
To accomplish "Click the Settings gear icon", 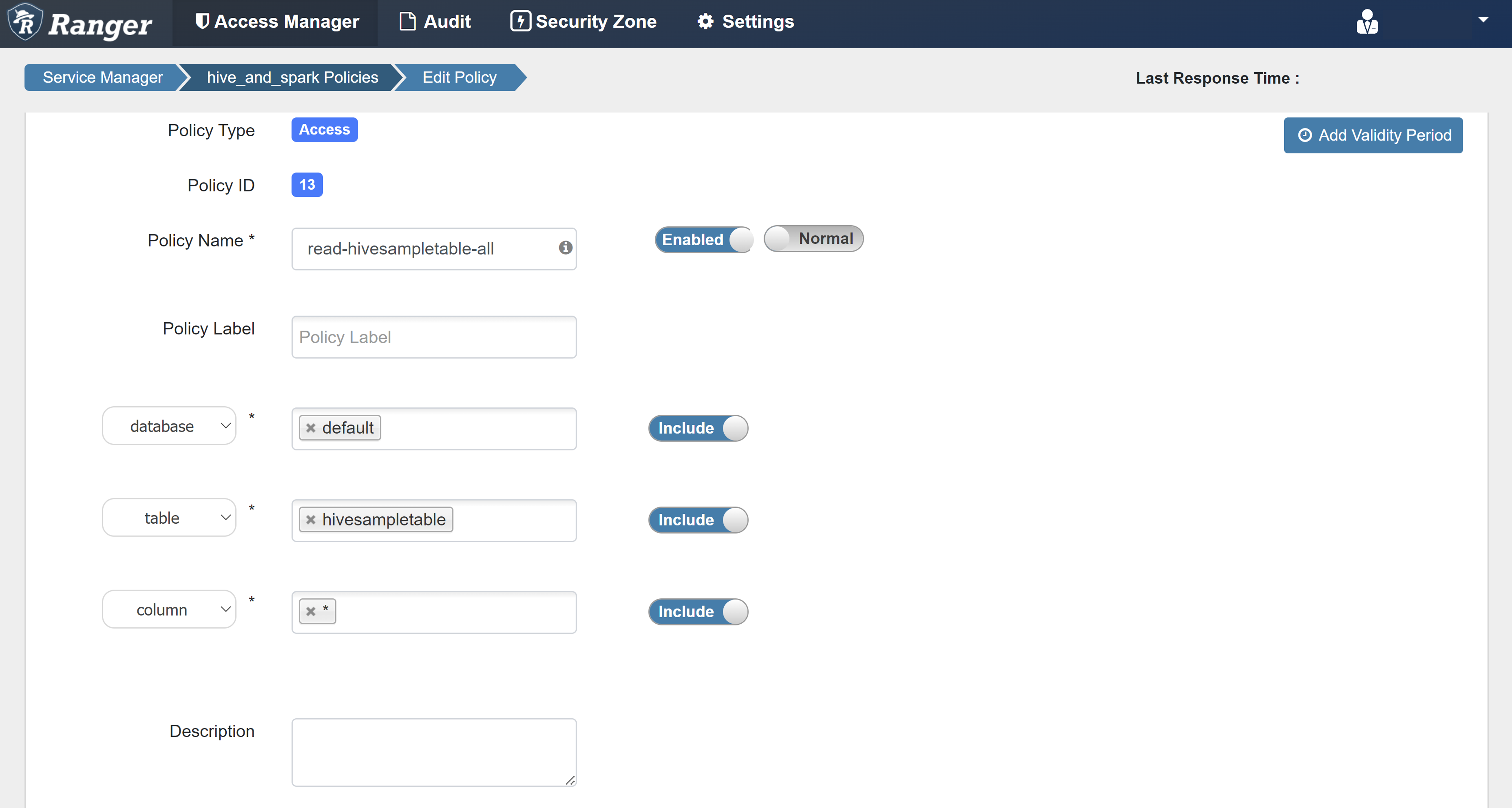I will pyautogui.click(x=705, y=22).
